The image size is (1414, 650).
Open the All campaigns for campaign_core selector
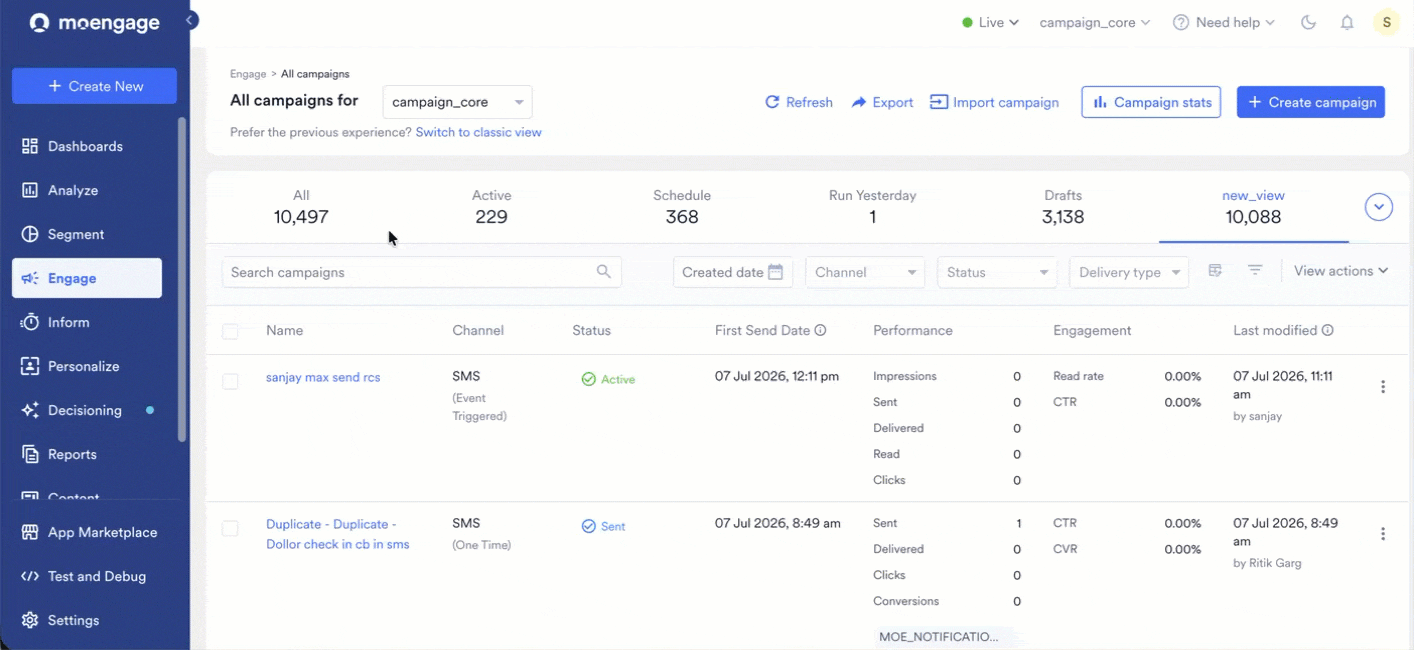457,102
